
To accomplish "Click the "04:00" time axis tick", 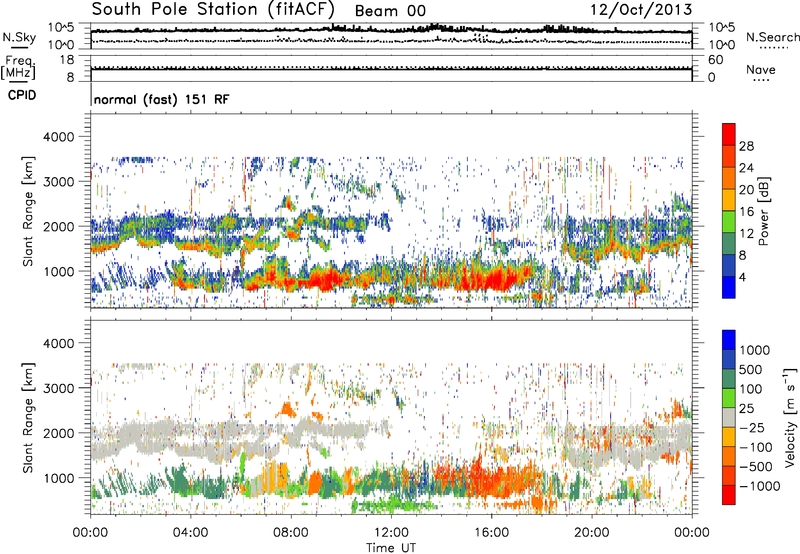I will coord(190,533).
